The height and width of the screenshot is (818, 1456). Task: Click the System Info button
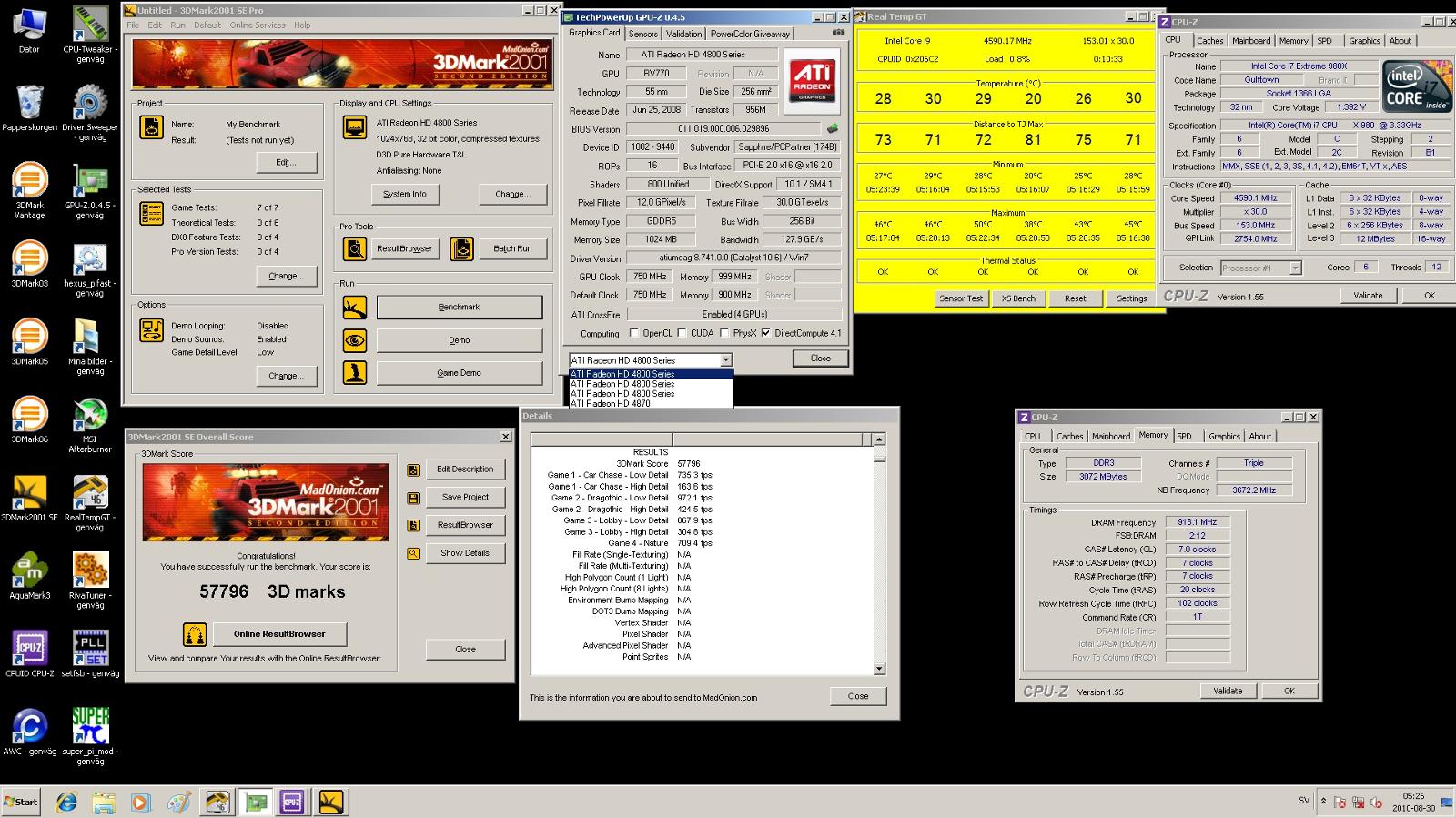[404, 194]
